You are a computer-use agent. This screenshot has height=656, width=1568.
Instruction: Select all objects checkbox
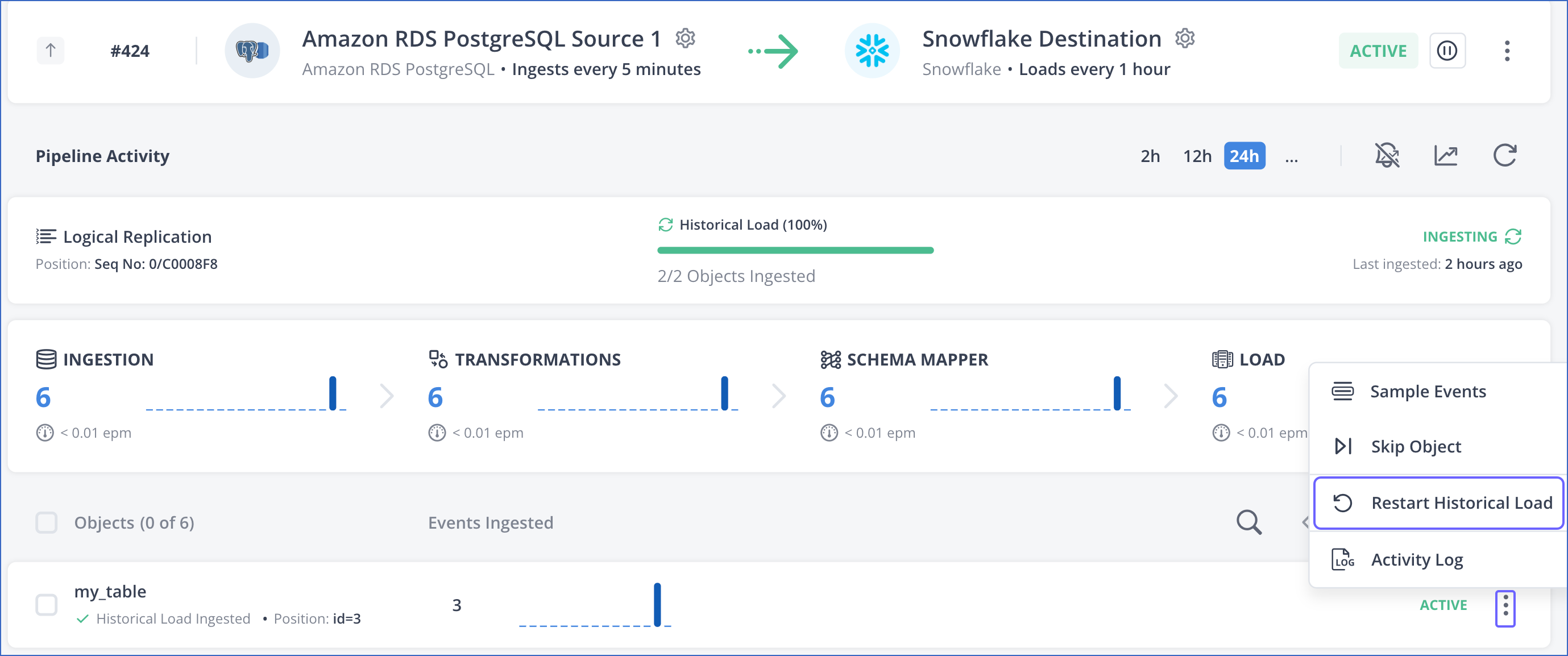46,523
